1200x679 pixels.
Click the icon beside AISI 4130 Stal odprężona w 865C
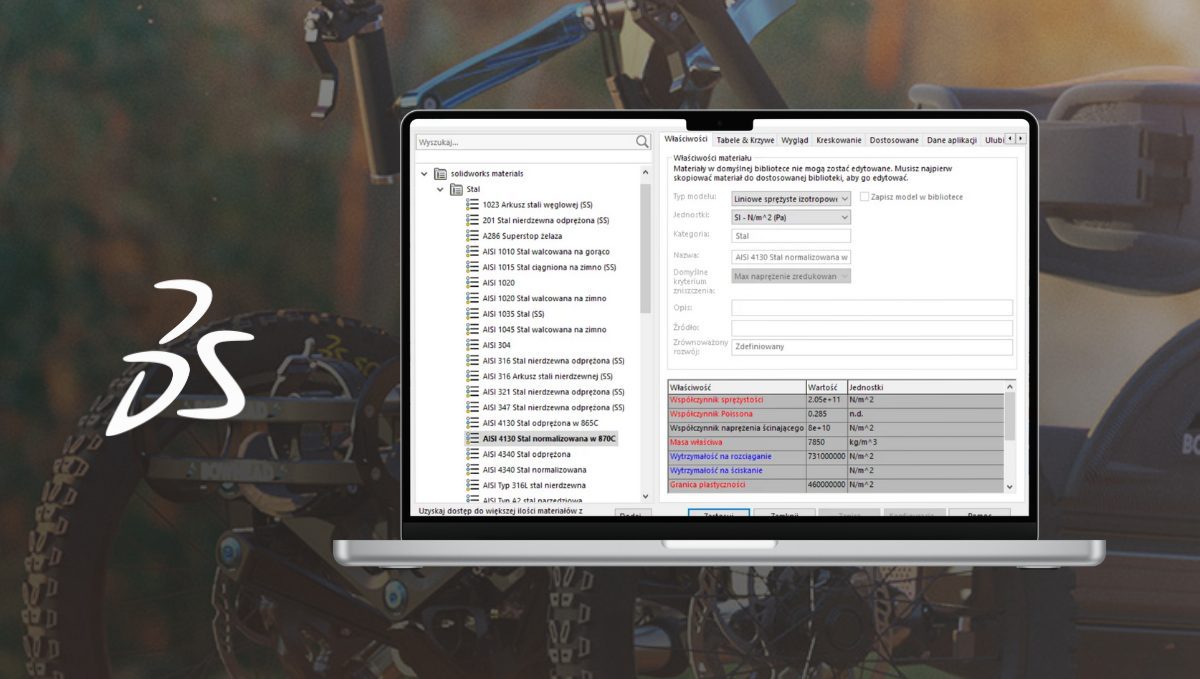473,423
